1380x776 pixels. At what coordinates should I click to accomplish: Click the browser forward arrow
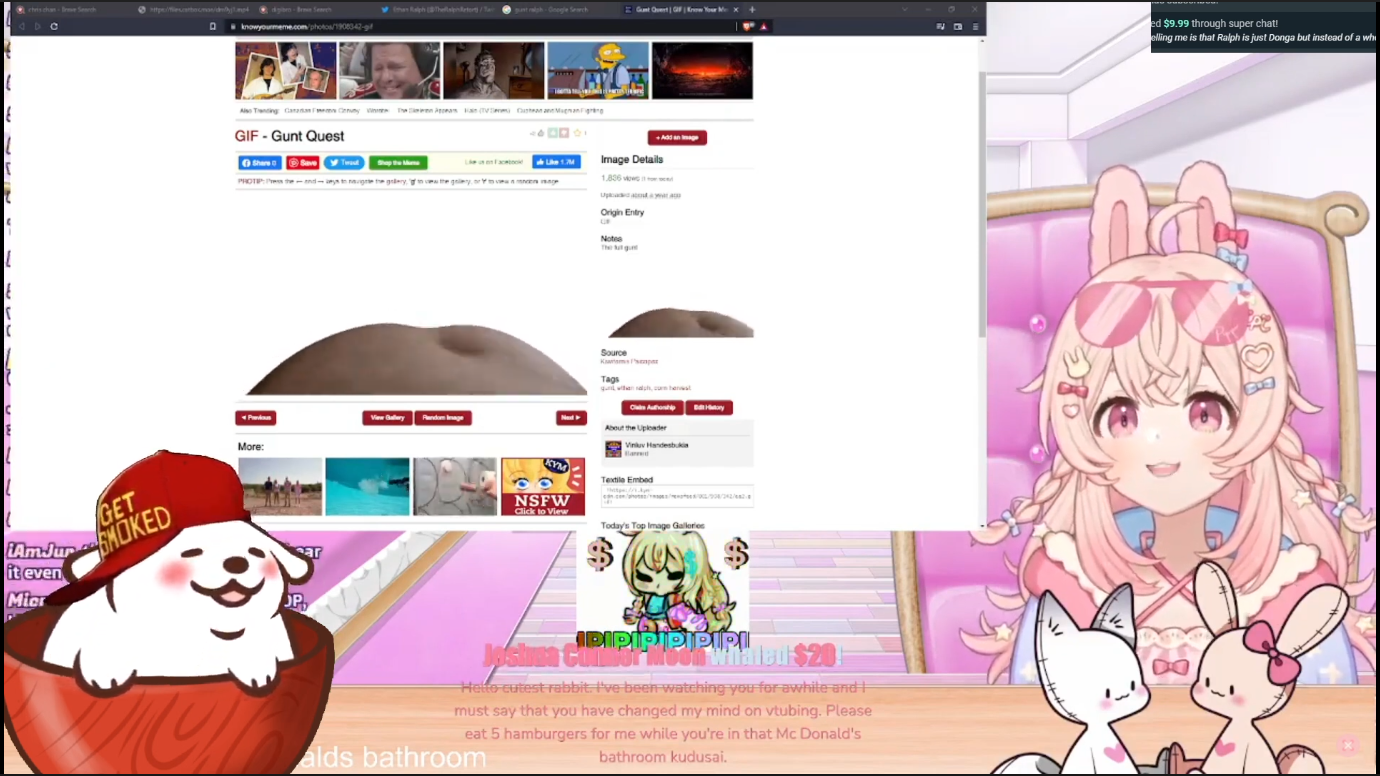click(x=37, y=26)
